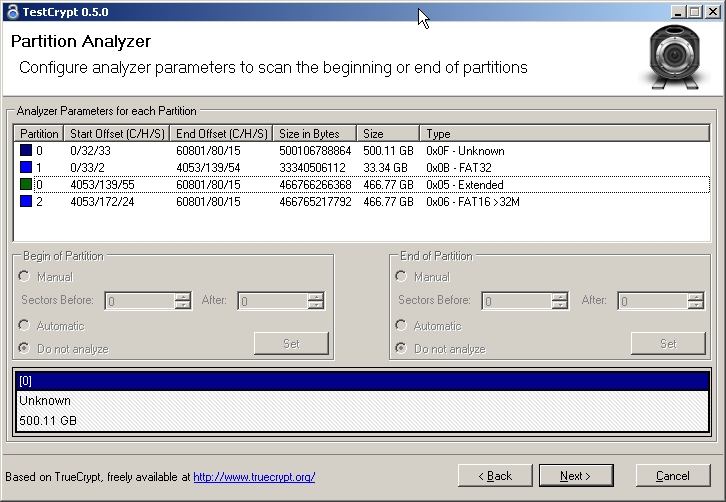Click size in bytes 466765217792
Viewport: 726px width, 502px height.
click(x=315, y=202)
